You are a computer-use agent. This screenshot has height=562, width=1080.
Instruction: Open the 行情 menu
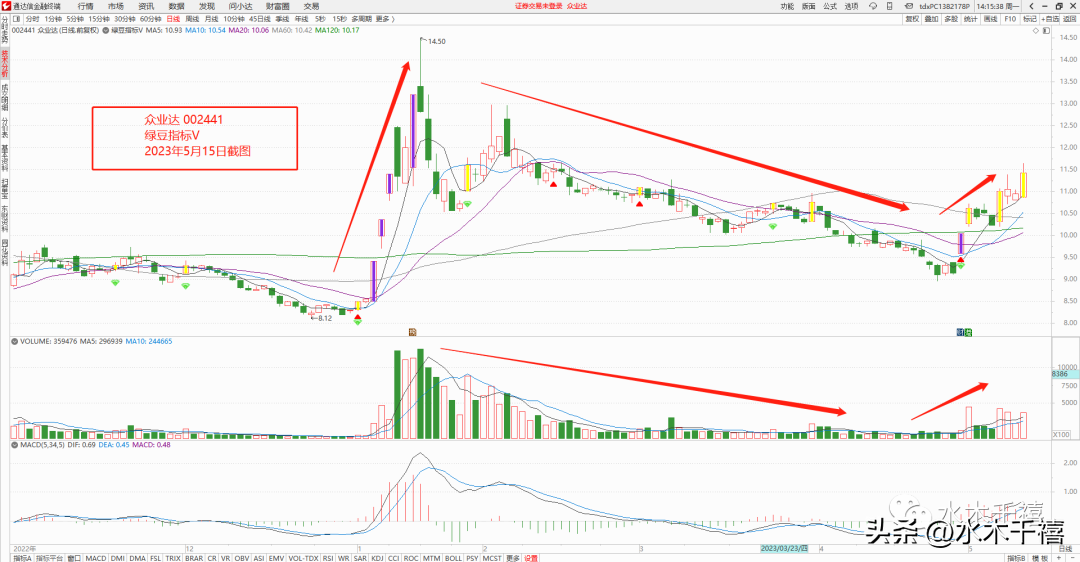coord(85,6)
